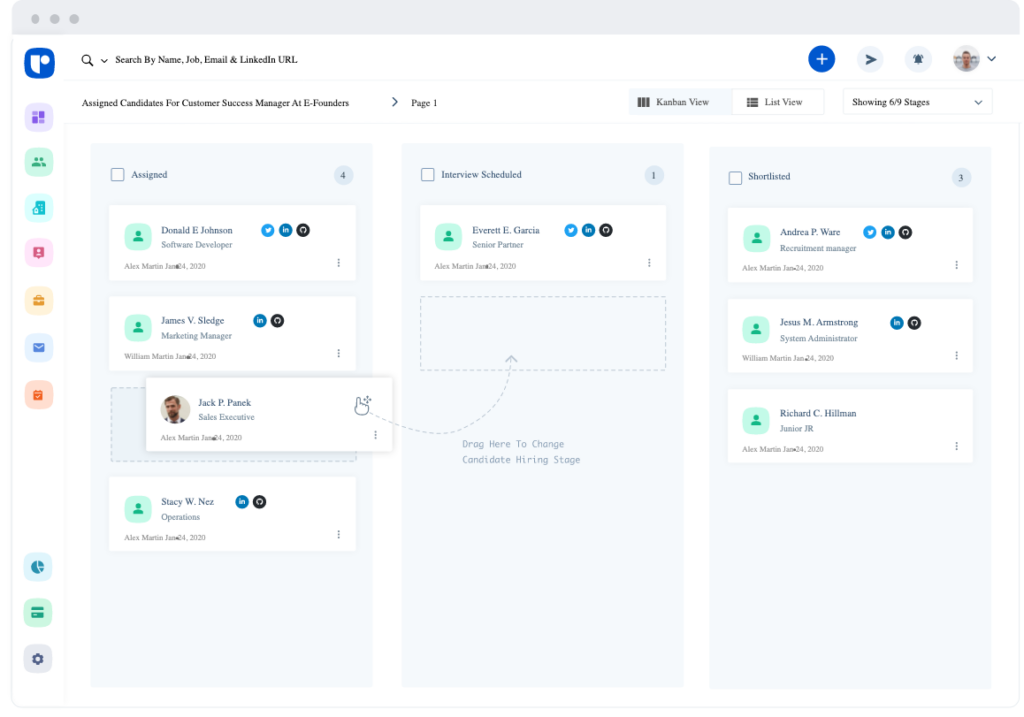1024x717 pixels.
Task: Select the Kanban View tab
Action: (x=680, y=102)
